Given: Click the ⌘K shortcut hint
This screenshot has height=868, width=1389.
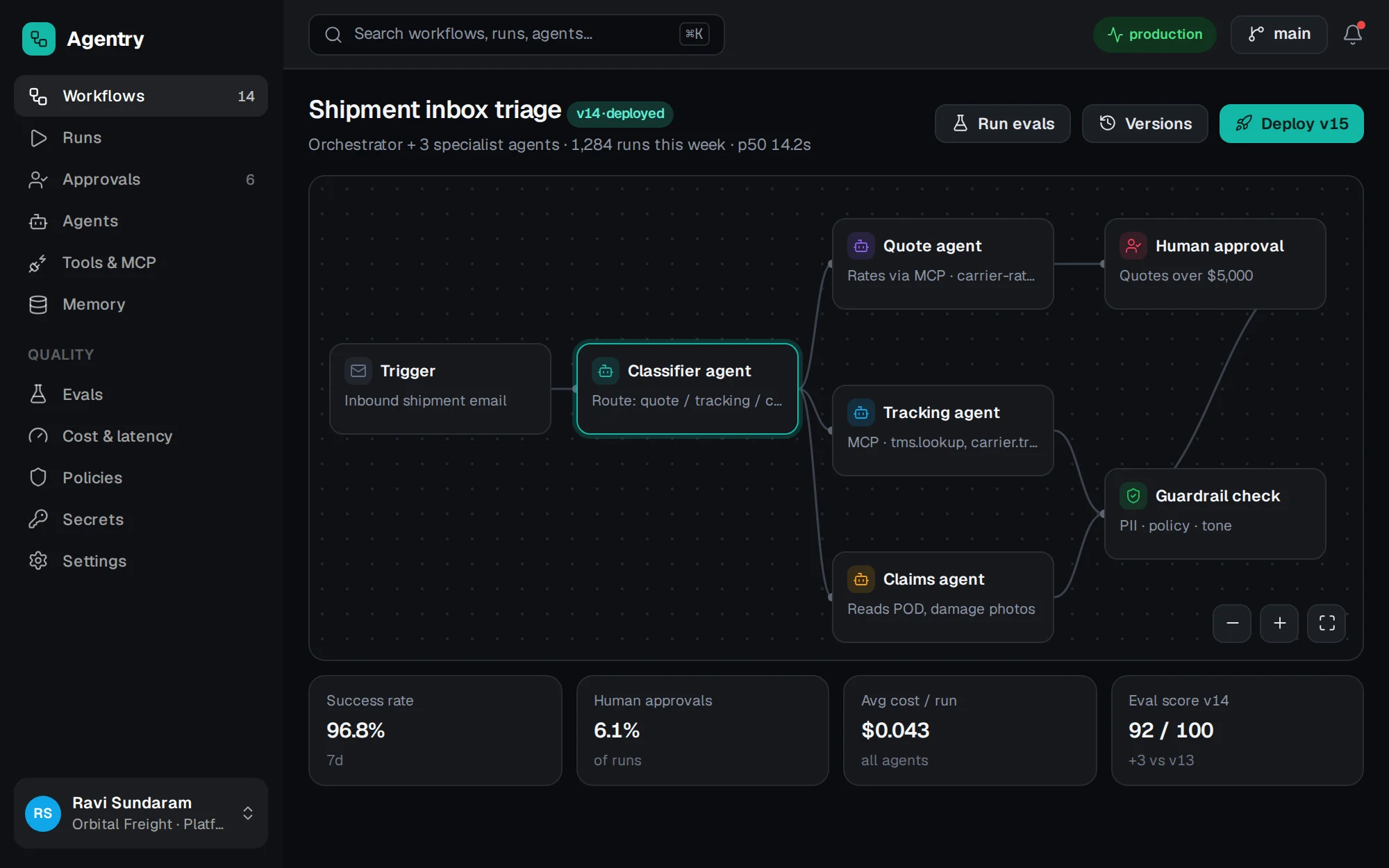Looking at the screenshot, I should point(694,34).
